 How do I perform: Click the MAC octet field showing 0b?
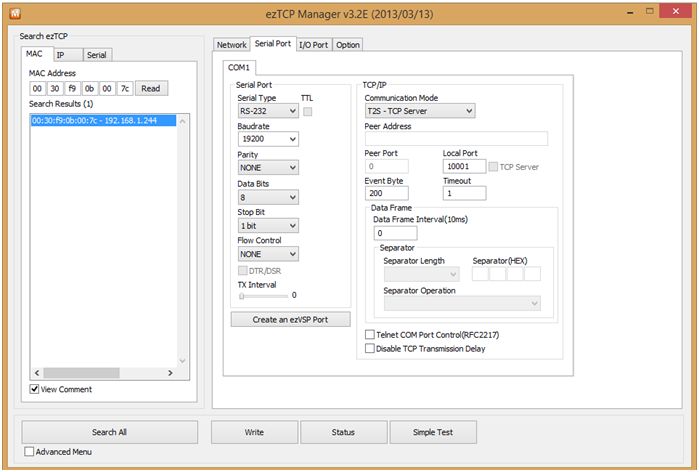(90, 88)
